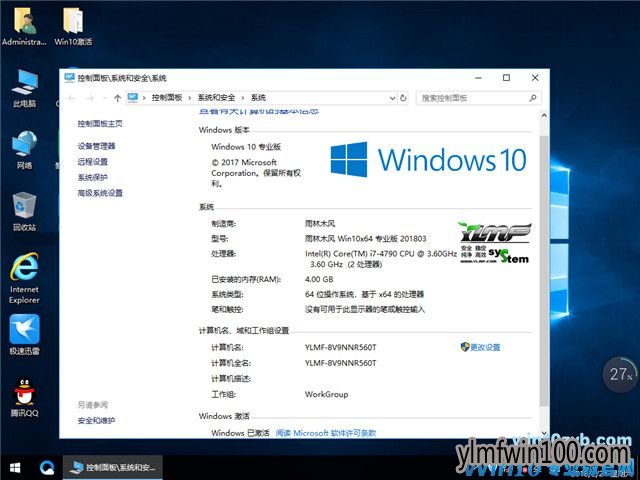The image size is (640, 480).
Task: Select 系统和安全 breadcrumb item
Action: pos(216,98)
